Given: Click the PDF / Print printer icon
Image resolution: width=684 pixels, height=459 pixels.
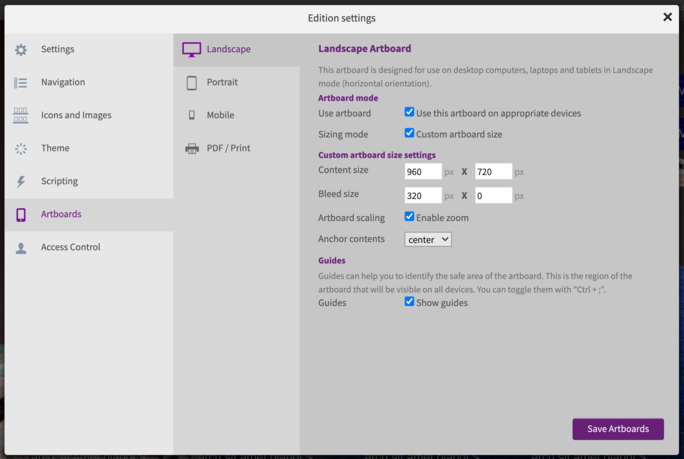Looking at the screenshot, I should 191,148.
